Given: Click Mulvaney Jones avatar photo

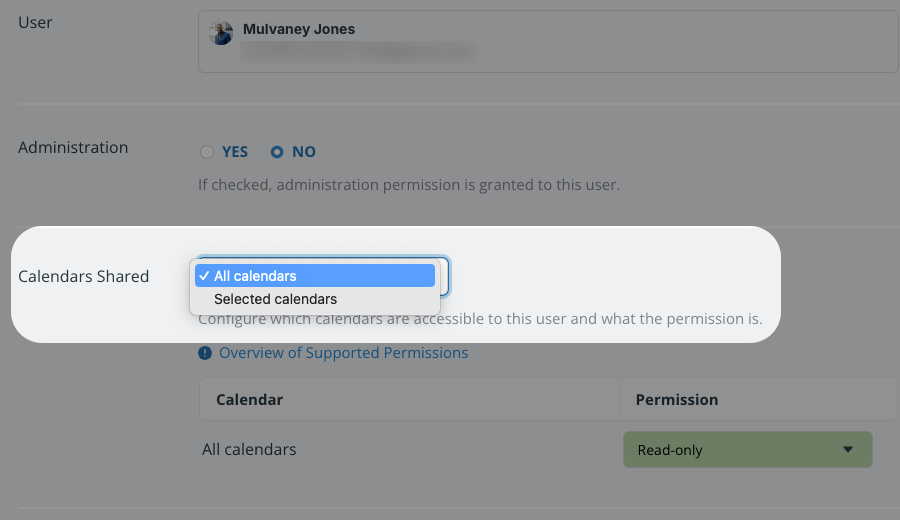Looking at the screenshot, I should click(221, 33).
